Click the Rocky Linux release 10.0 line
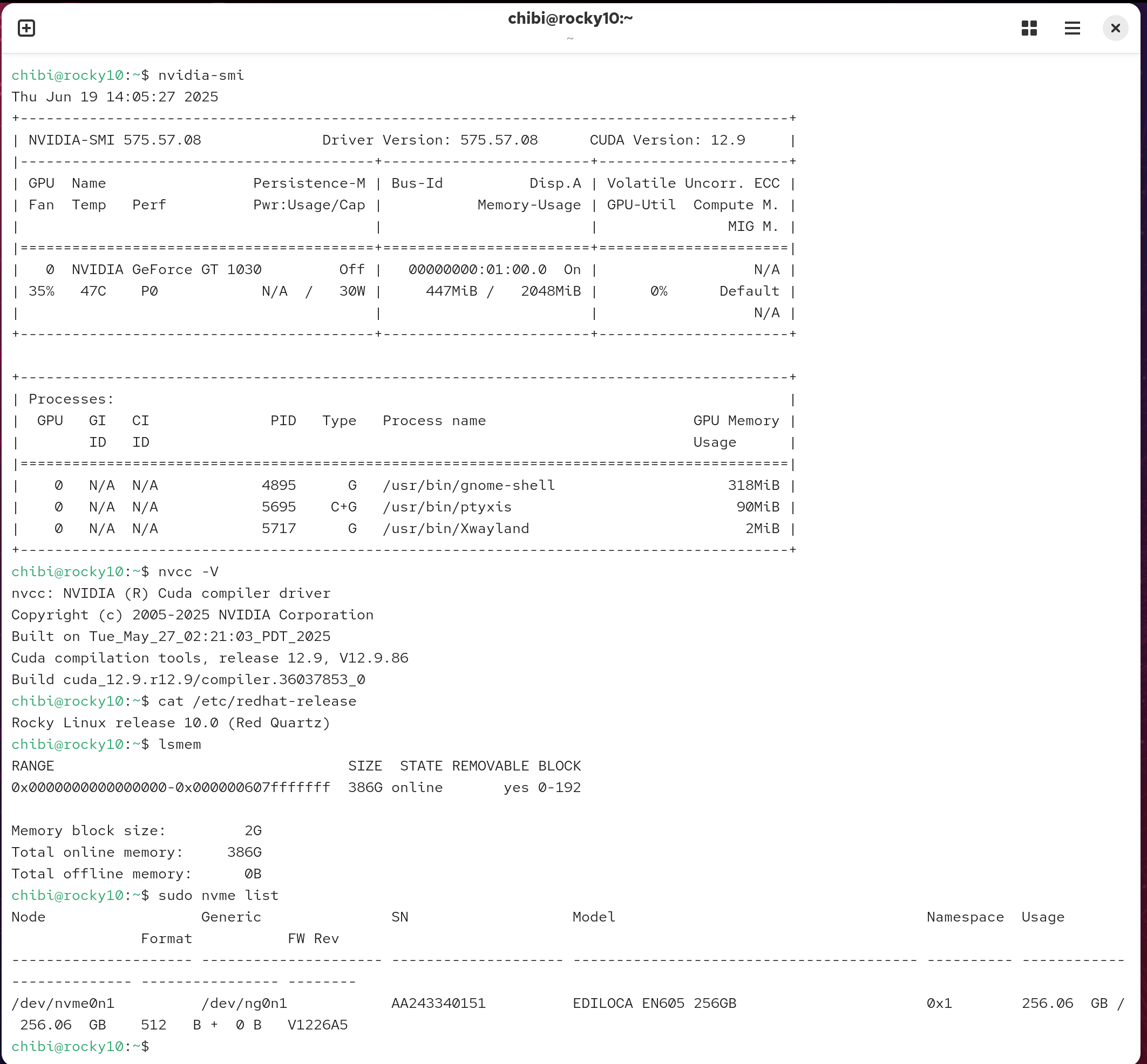Viewport: 1147px width, 1064px height. 171,723
